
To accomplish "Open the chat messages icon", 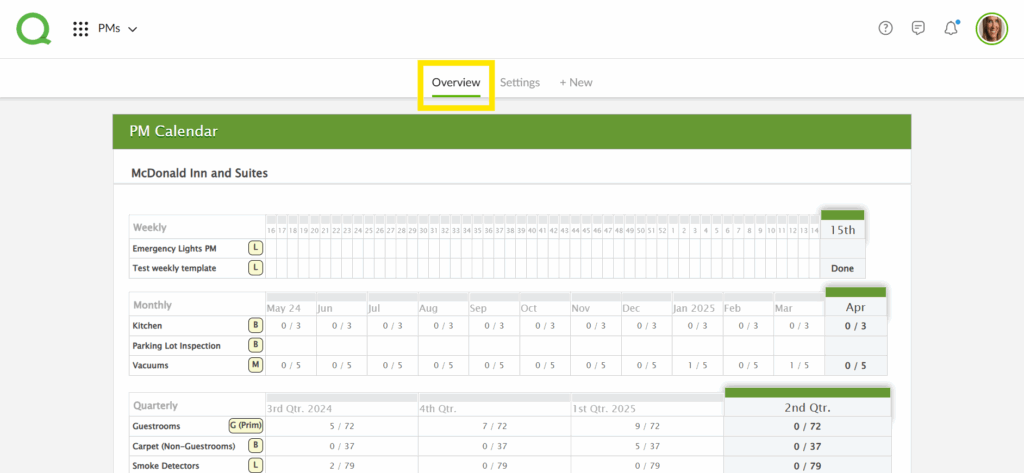I will click(918, 28).
